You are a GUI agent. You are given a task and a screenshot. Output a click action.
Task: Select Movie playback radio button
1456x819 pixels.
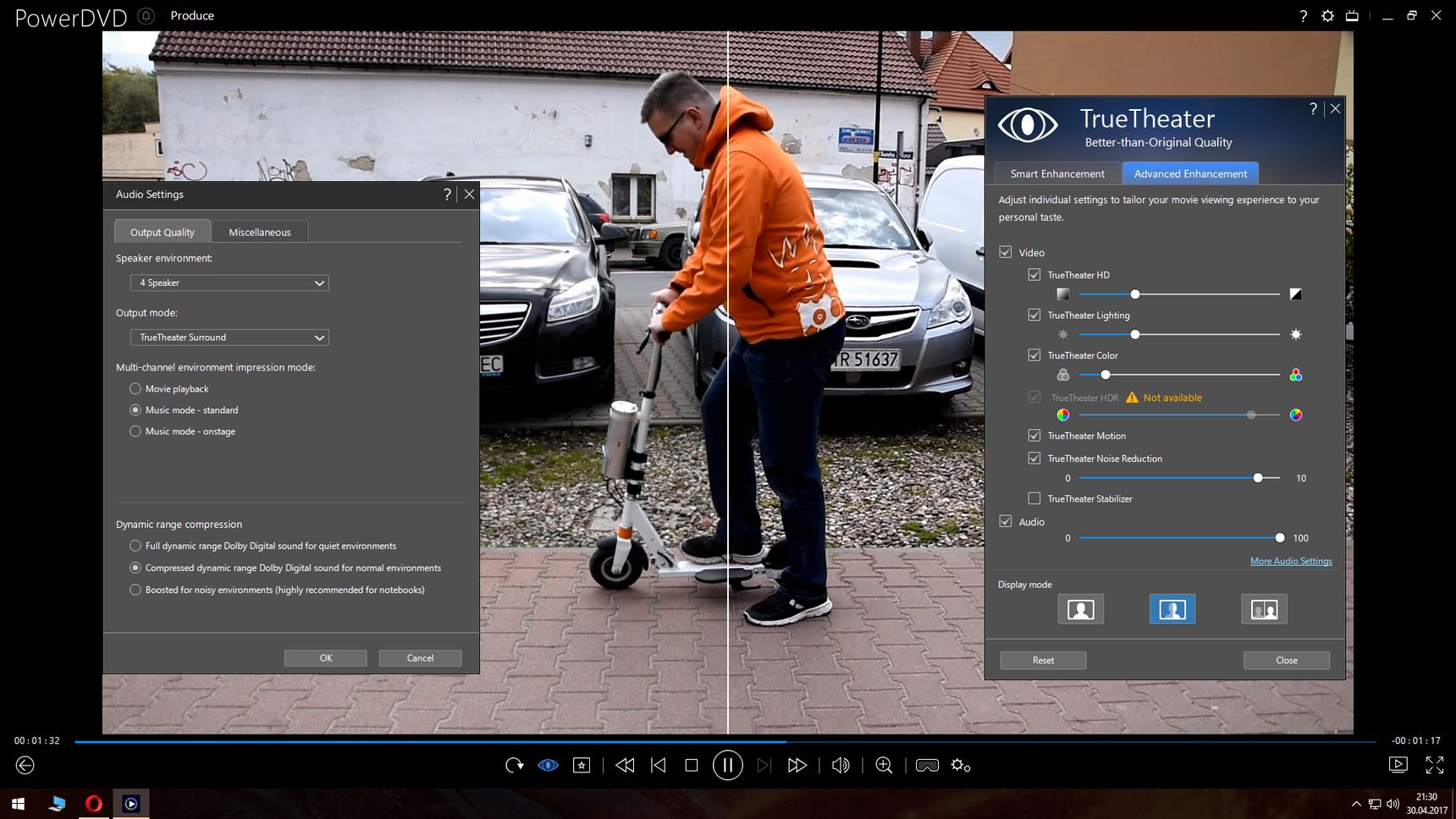pos(135,388)
